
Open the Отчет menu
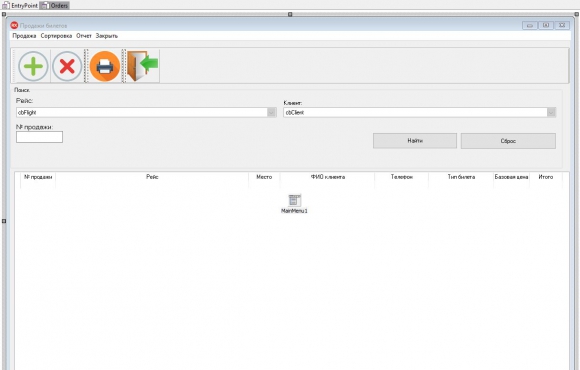coord(84,36)
